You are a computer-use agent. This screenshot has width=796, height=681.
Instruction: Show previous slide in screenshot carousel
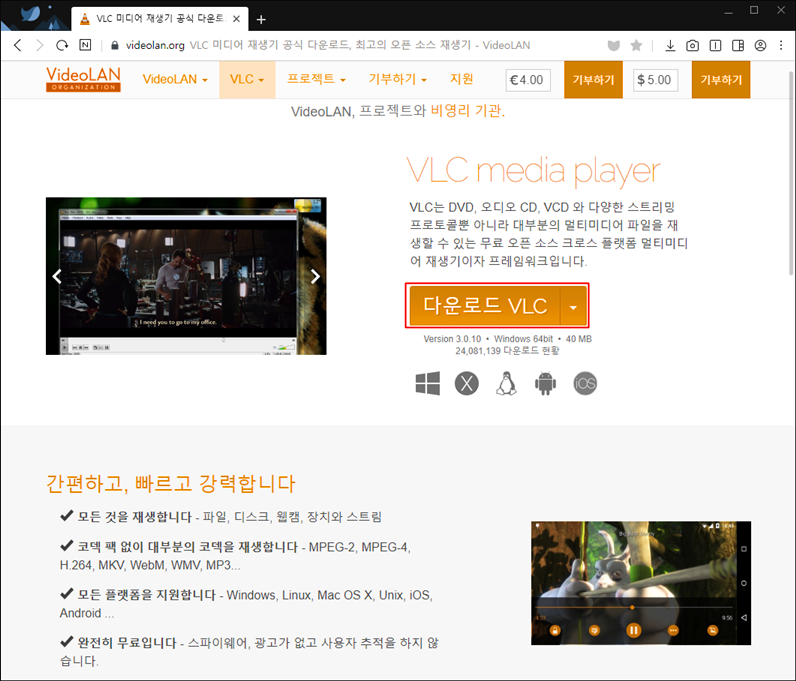57,276
